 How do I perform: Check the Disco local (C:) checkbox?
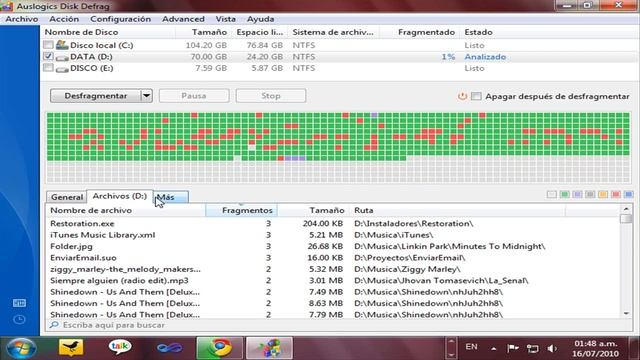pyautogui.click(x=48, y=44)
